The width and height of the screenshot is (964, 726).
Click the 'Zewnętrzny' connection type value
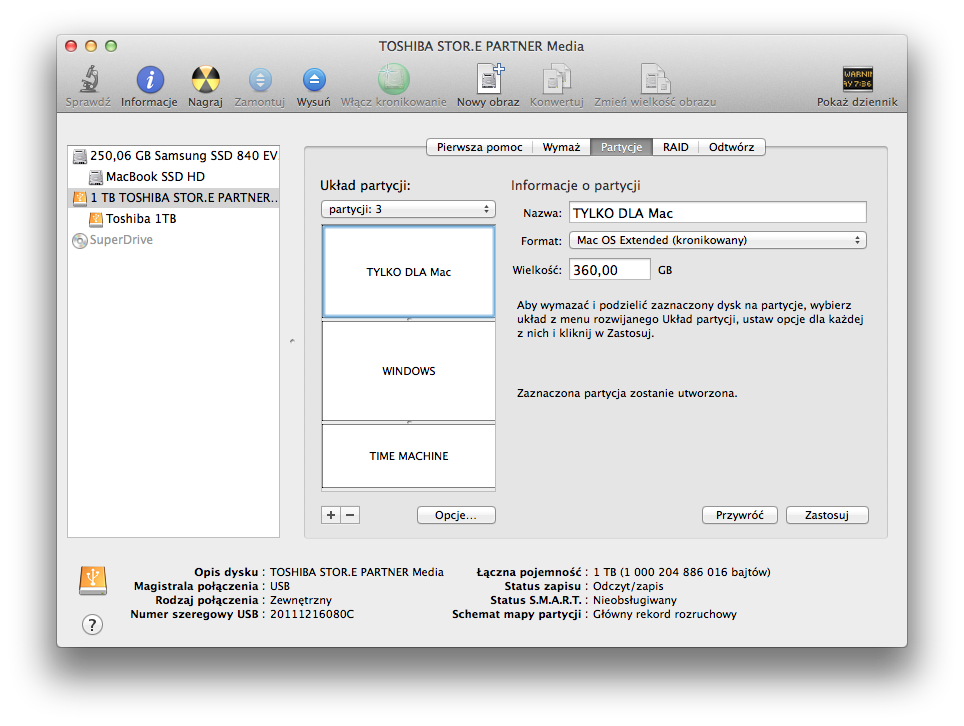[301, 600]
